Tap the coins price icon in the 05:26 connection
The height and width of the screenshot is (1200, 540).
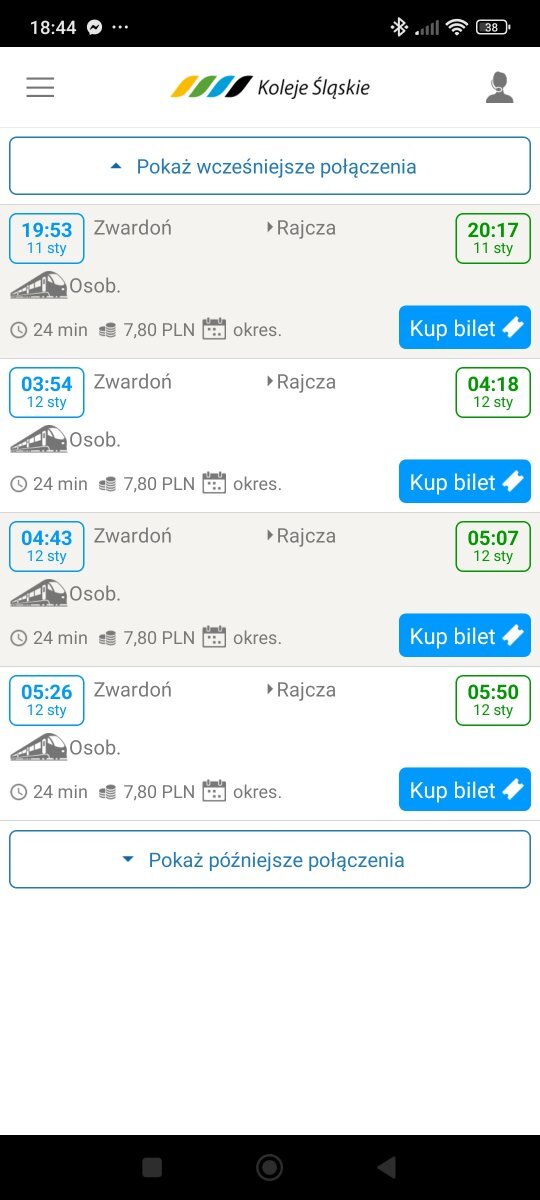108,791
